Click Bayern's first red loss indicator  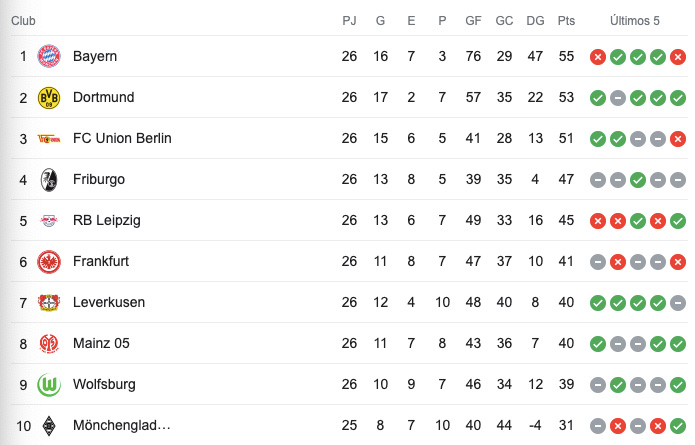(x=598, y=57)
